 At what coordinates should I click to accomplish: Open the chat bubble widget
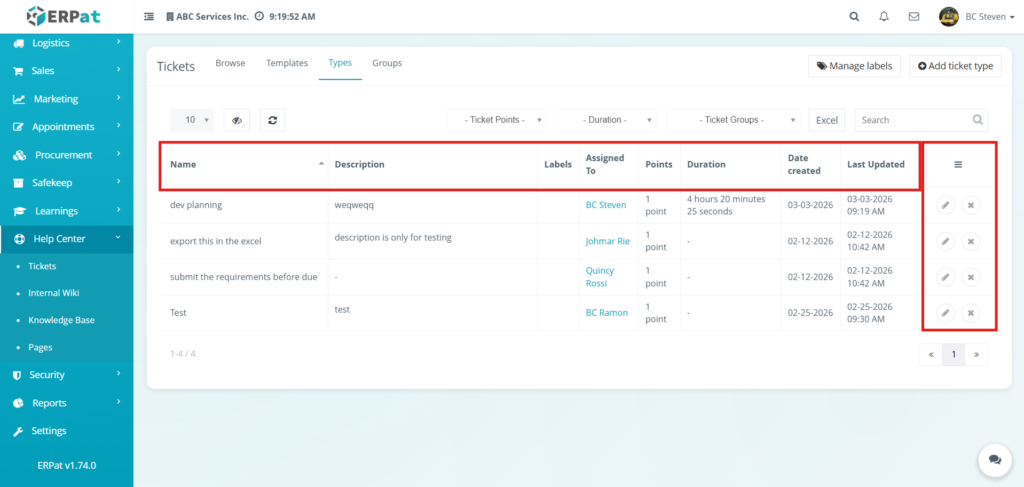[994, 459]
